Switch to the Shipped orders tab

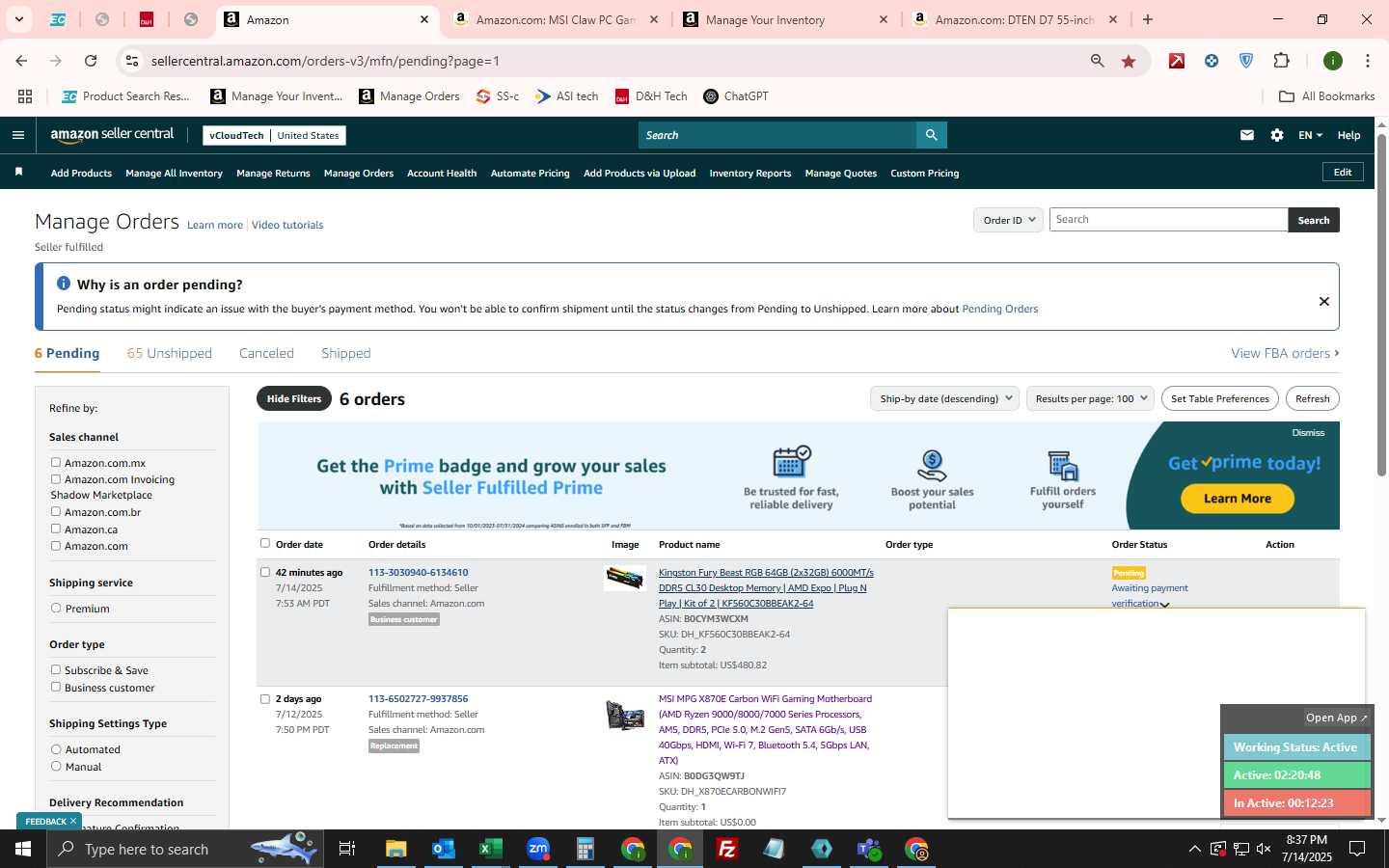pyautogui.click(x=346, y=353)
